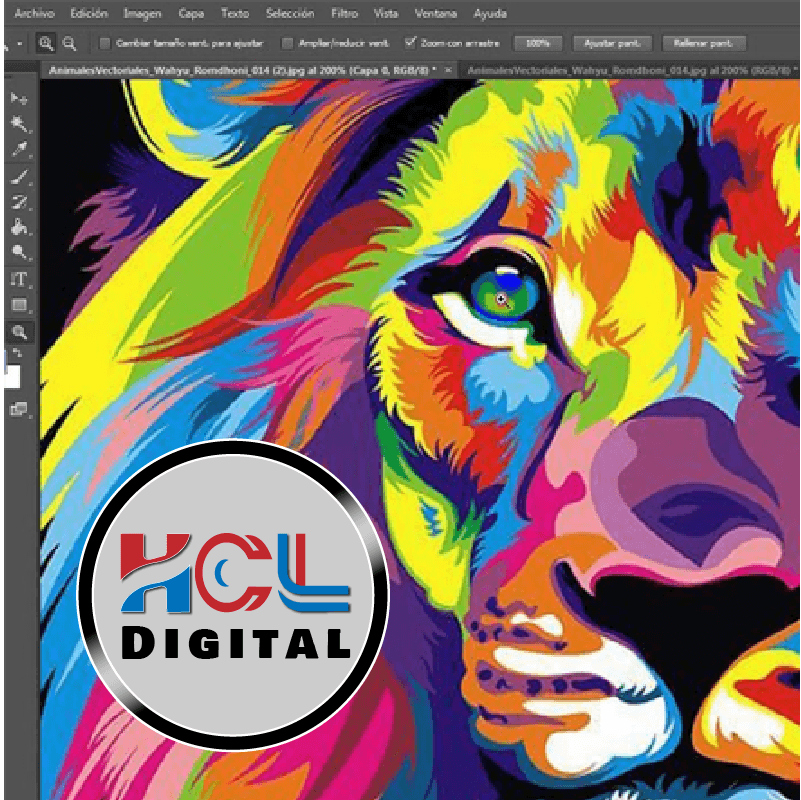Click the white background color swatch
The image size is (801, 800).
(12, 377)
